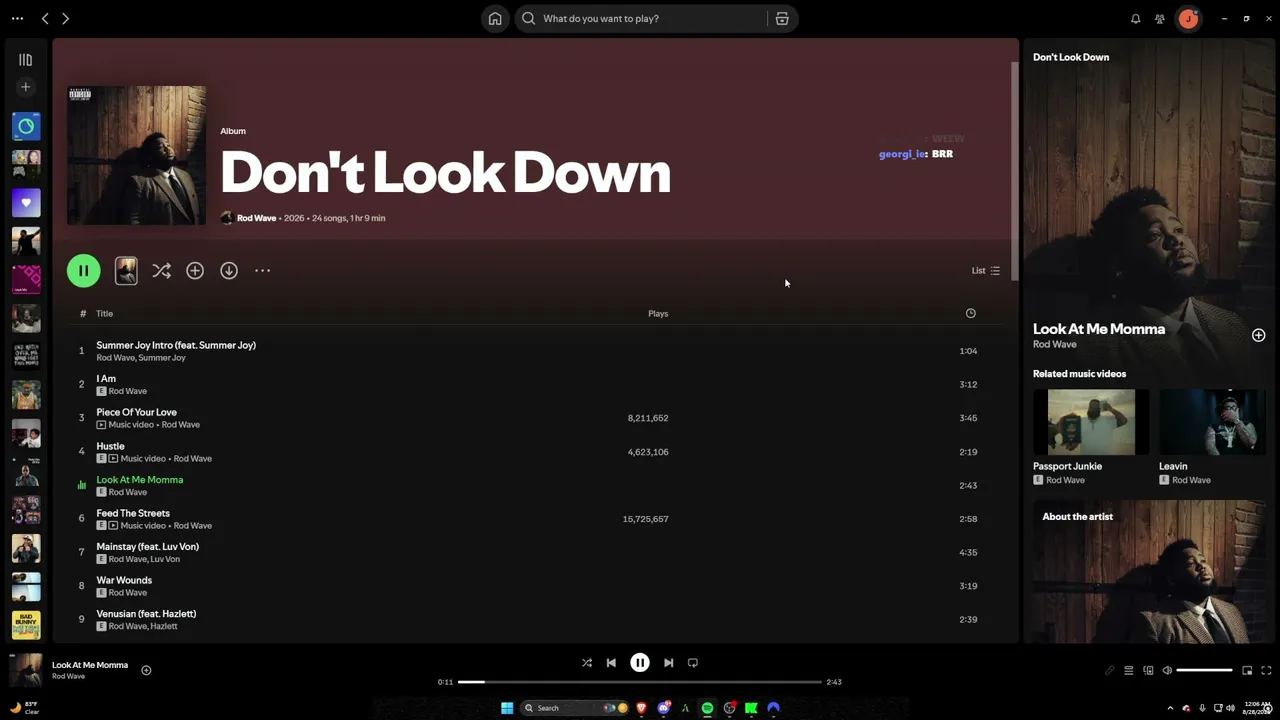
Task: Open the List view options dropdown
Action: (x=986, y=271)
